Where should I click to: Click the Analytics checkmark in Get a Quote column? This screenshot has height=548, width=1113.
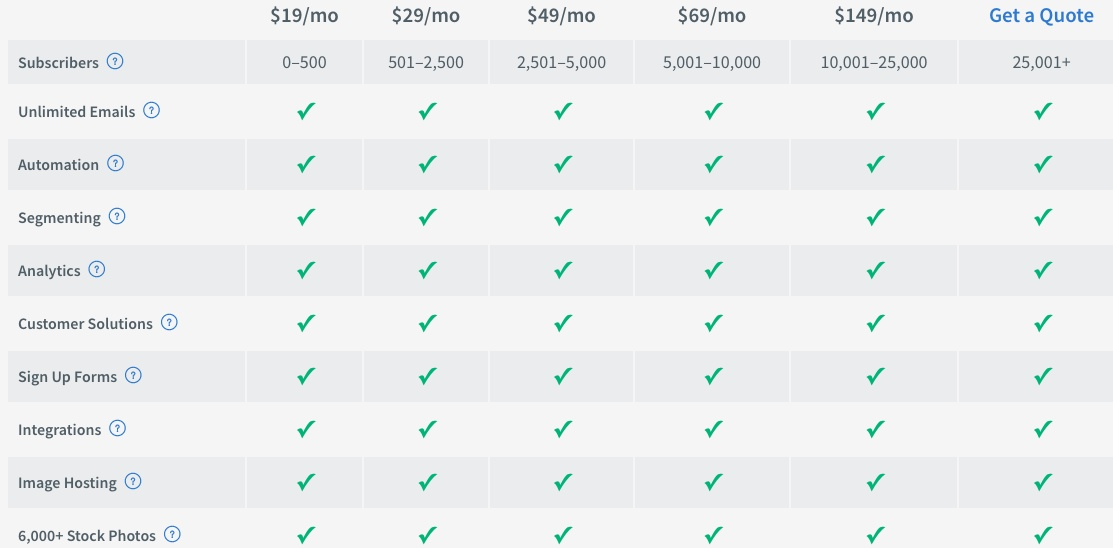pos(1043,270)
